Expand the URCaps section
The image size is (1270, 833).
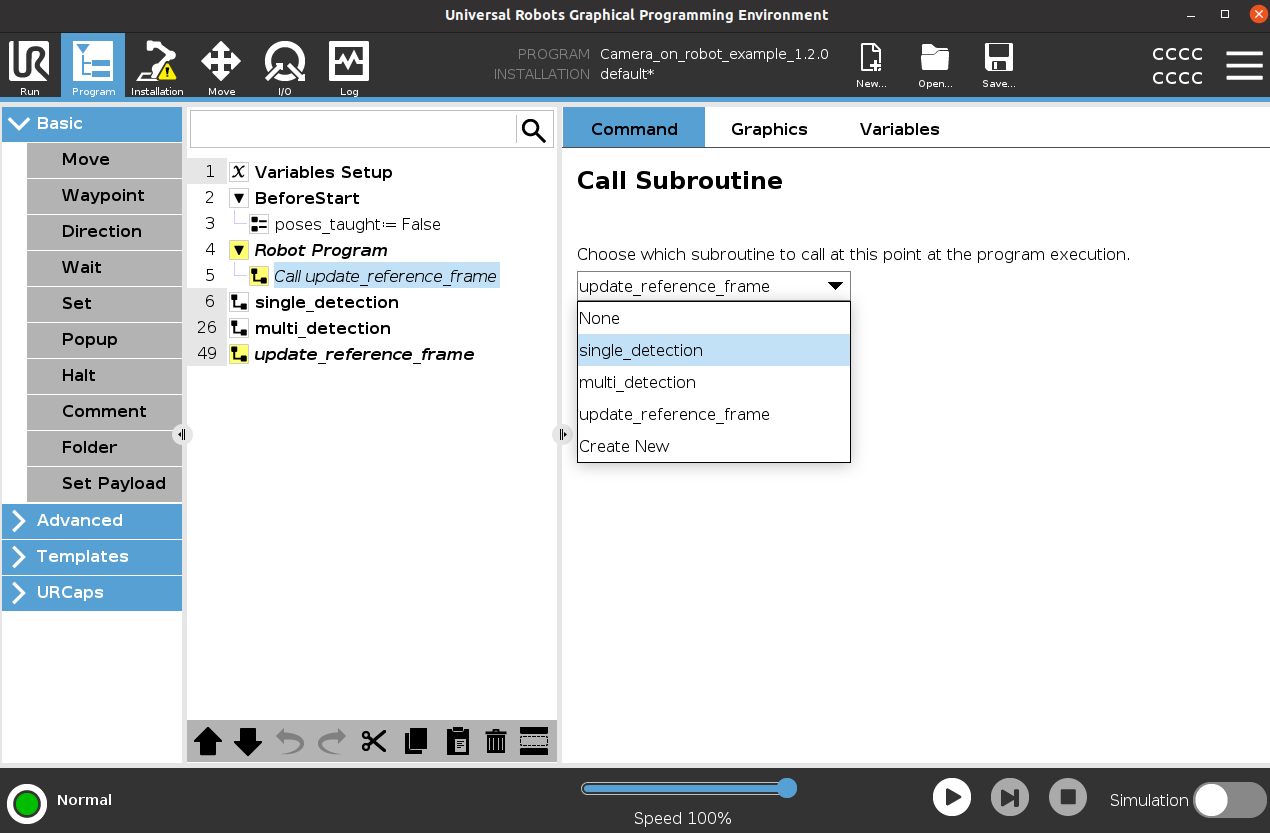click(92, 593)
